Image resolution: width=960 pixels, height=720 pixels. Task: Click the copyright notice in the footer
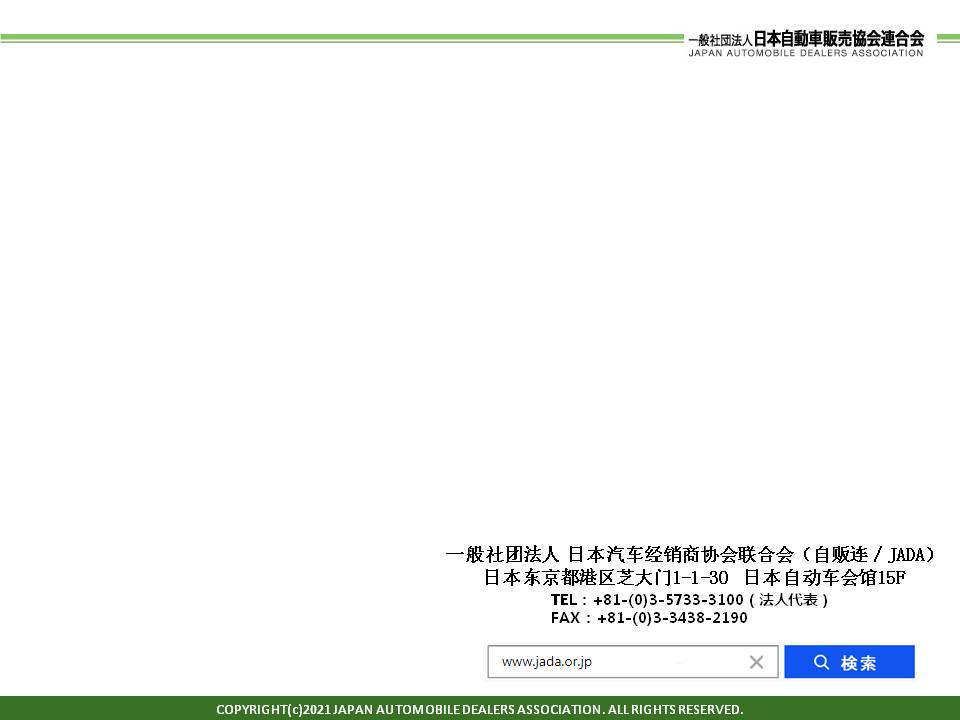(479, 709)
